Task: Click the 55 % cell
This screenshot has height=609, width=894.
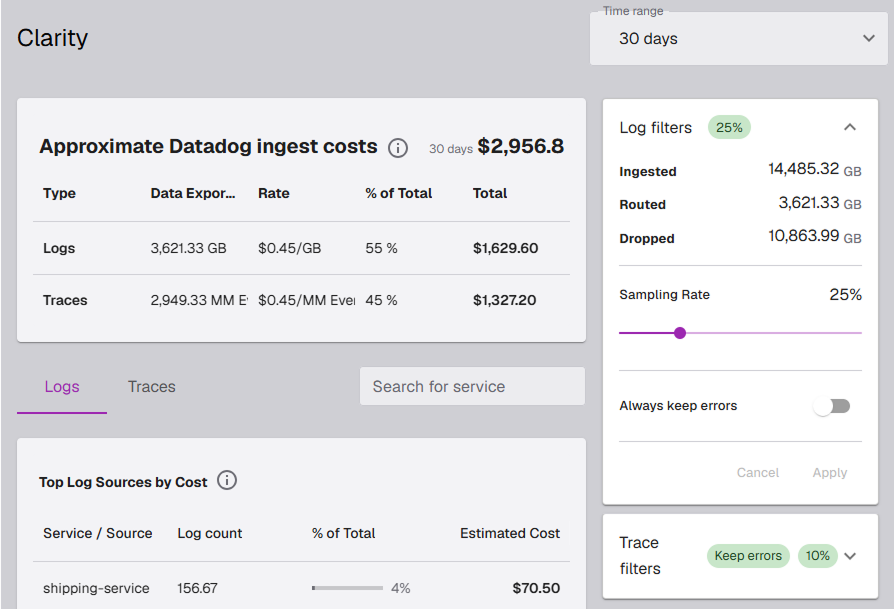Action: pos(381,249)
